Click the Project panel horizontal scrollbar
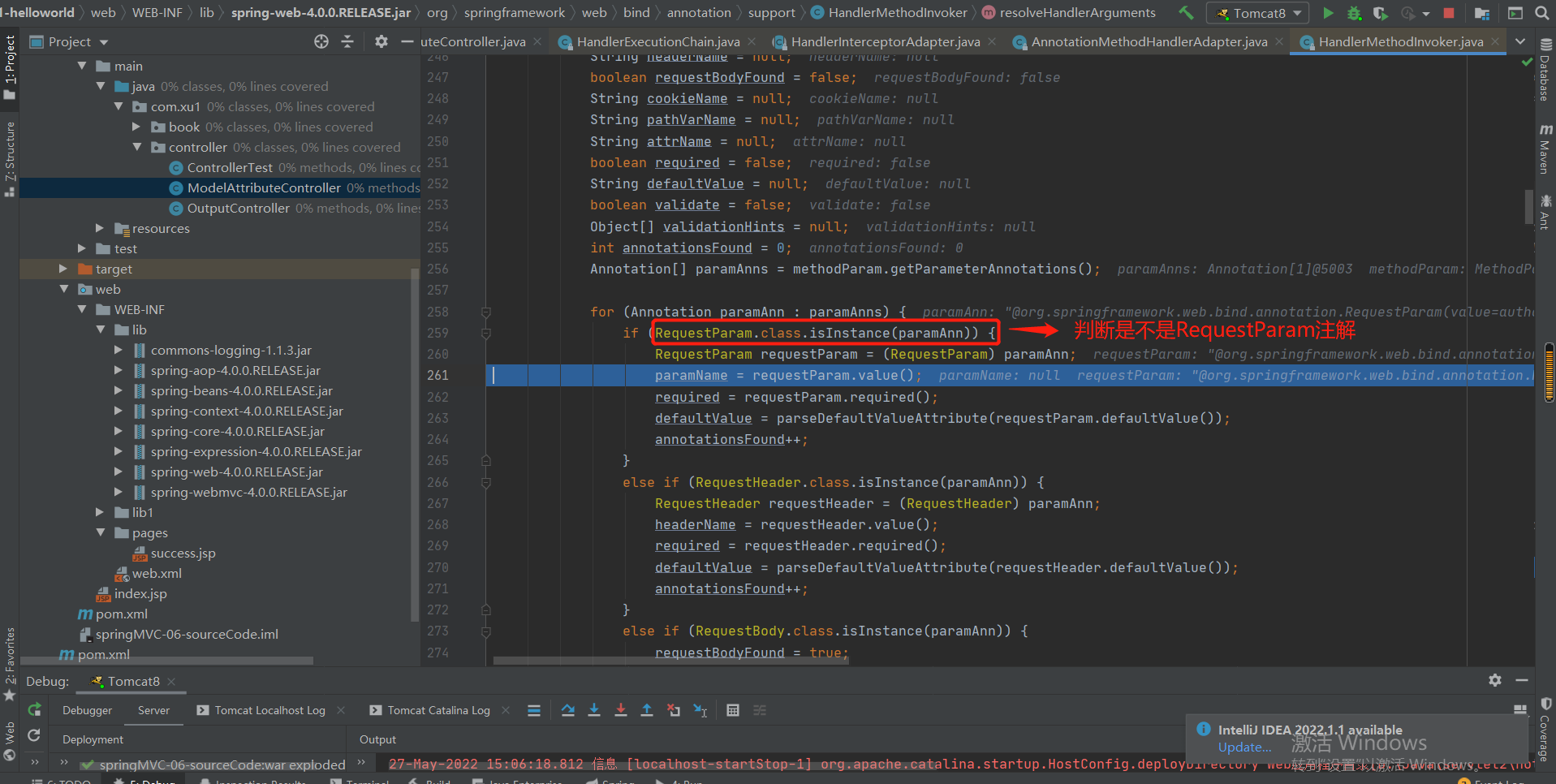1556x784 pixels. tap(166, 661)
